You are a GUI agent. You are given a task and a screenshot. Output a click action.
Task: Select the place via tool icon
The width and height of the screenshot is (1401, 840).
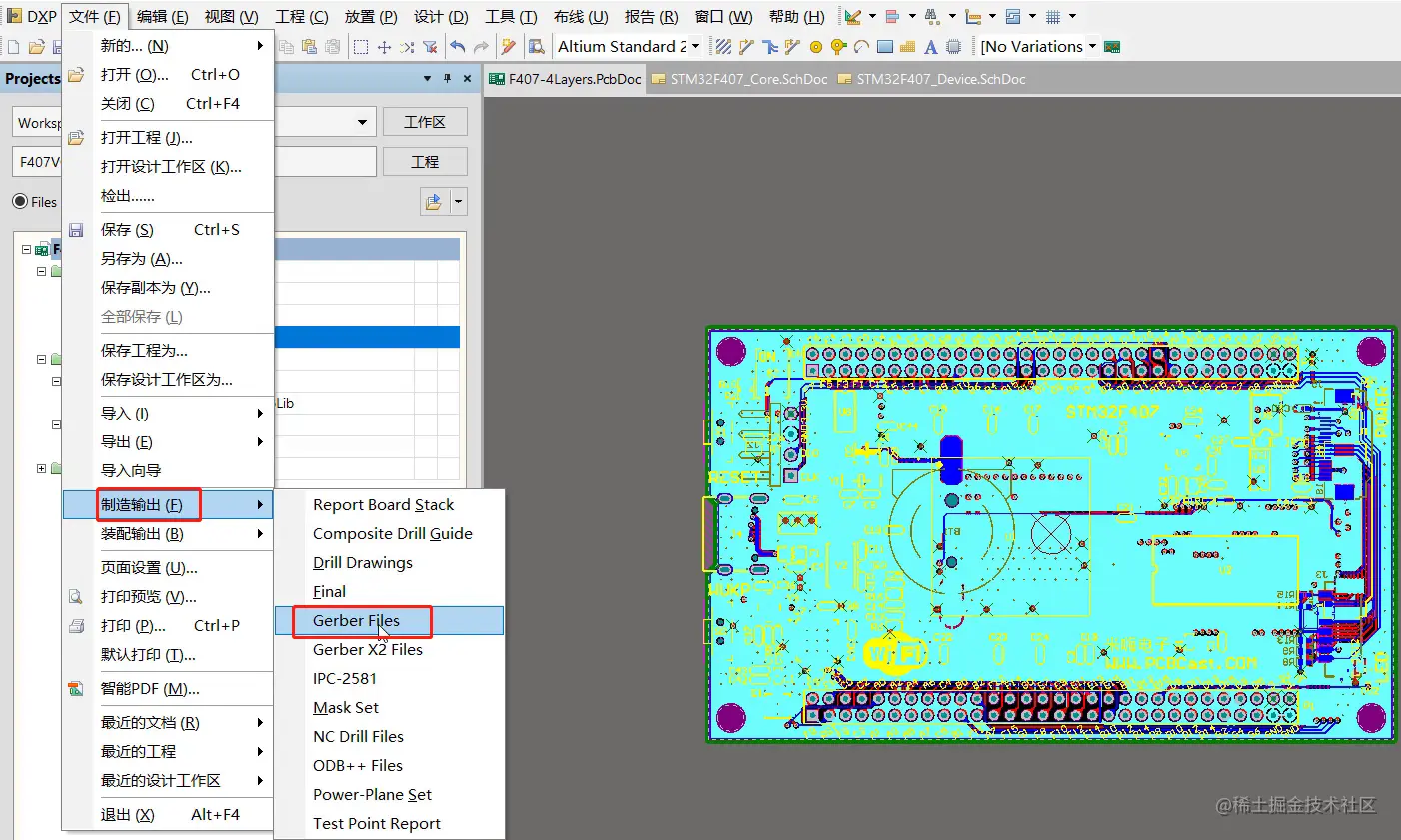pyautogui.click(x=838, y=46)
